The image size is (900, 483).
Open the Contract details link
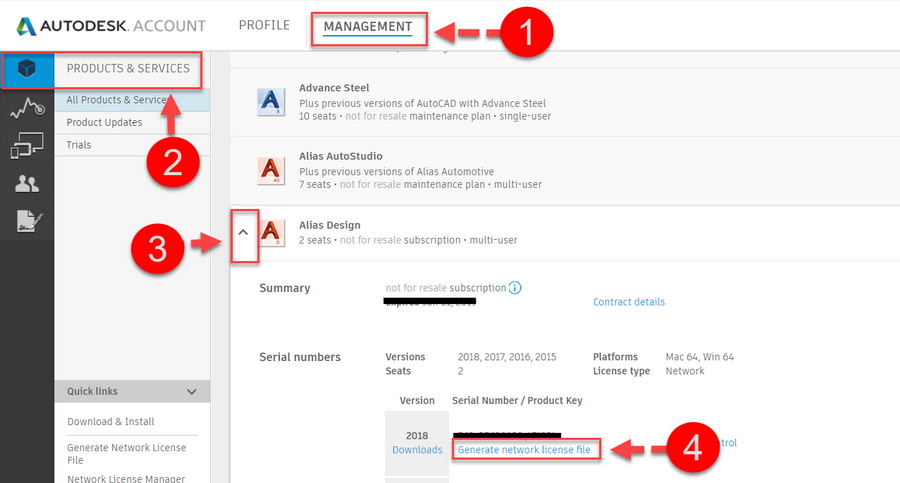click(x=629, y=302)
